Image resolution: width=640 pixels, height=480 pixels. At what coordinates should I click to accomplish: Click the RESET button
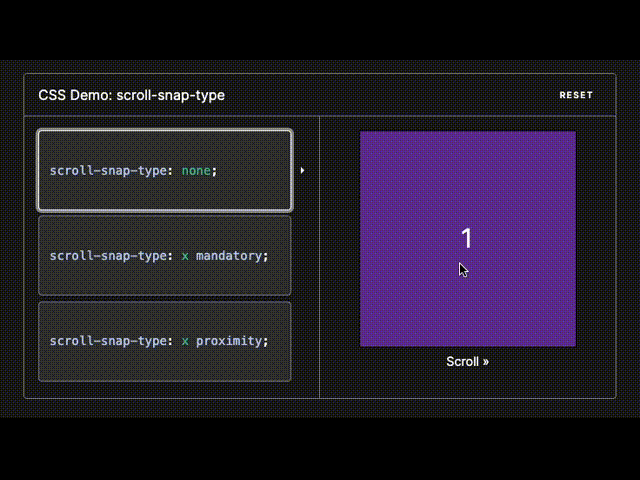(576, 95)
